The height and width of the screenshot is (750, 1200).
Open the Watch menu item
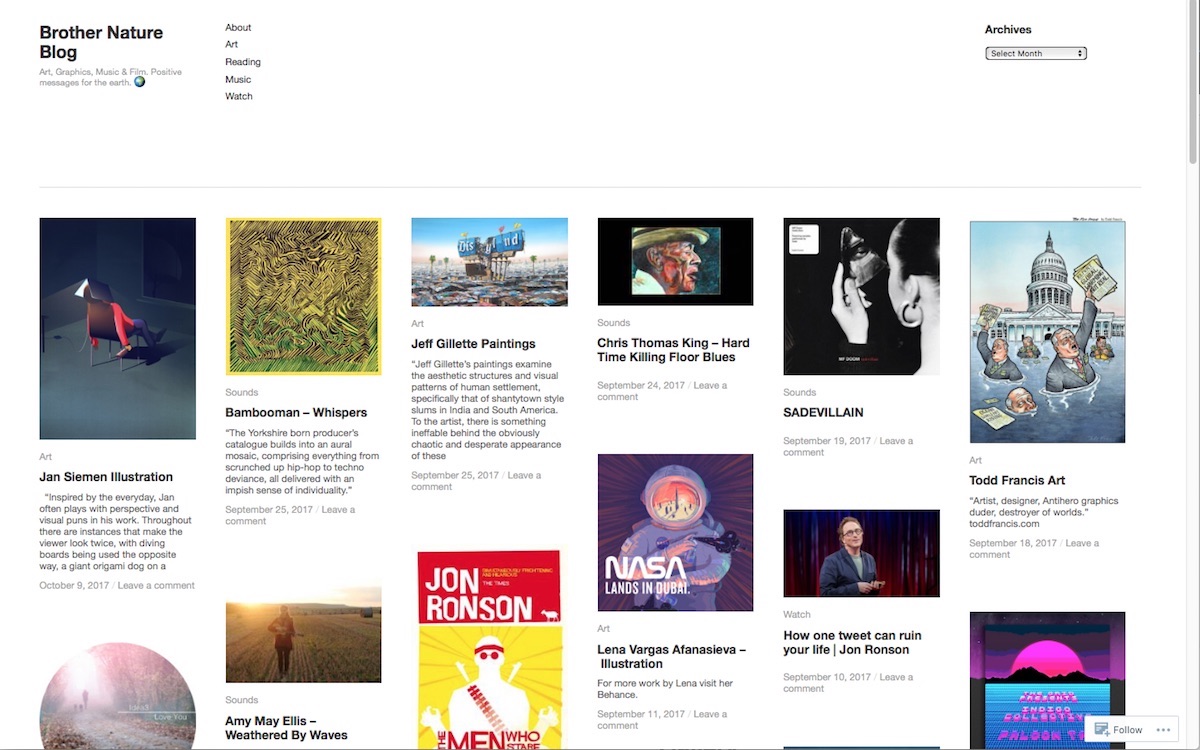coord(238,96)
